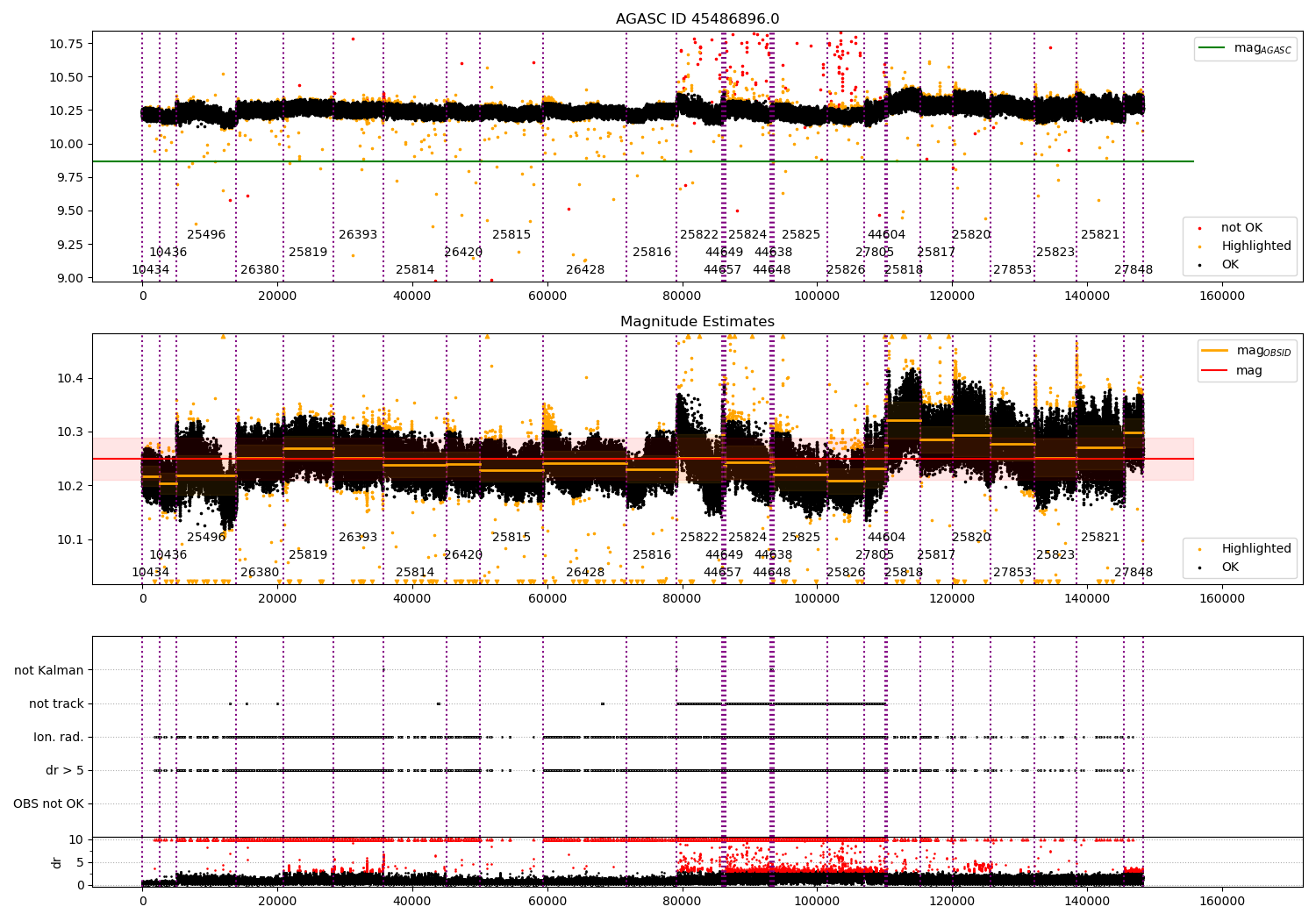The height and width of the screenshot is (921, 1316).
Task: Click OBSID label 10434 in the top plot
Action: click(x=151, y=270)
